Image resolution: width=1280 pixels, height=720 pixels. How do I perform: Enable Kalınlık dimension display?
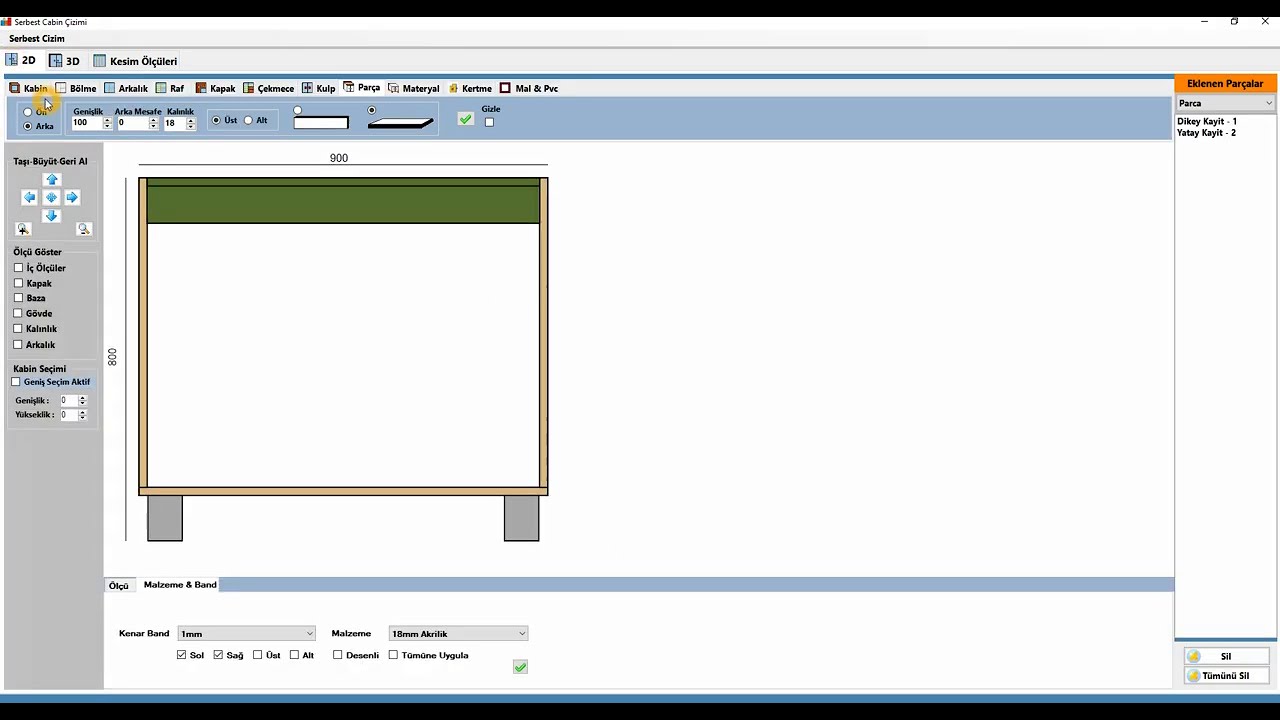coord(18,328)
